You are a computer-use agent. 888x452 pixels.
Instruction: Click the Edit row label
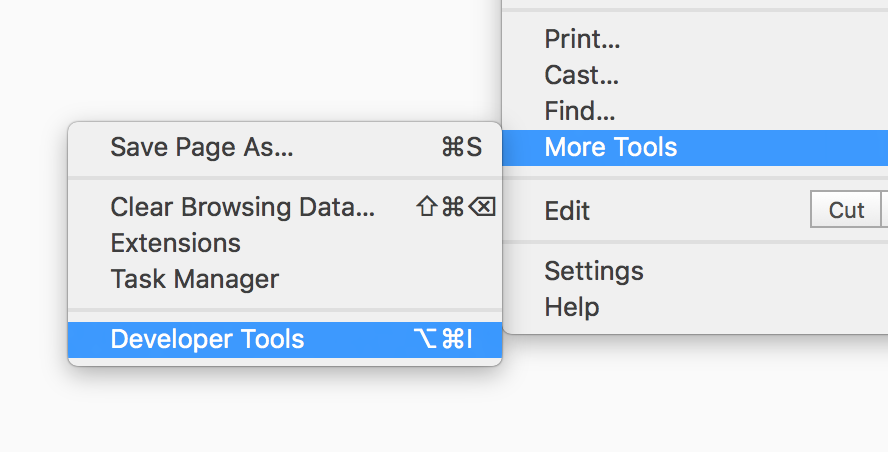click(567, 211)
